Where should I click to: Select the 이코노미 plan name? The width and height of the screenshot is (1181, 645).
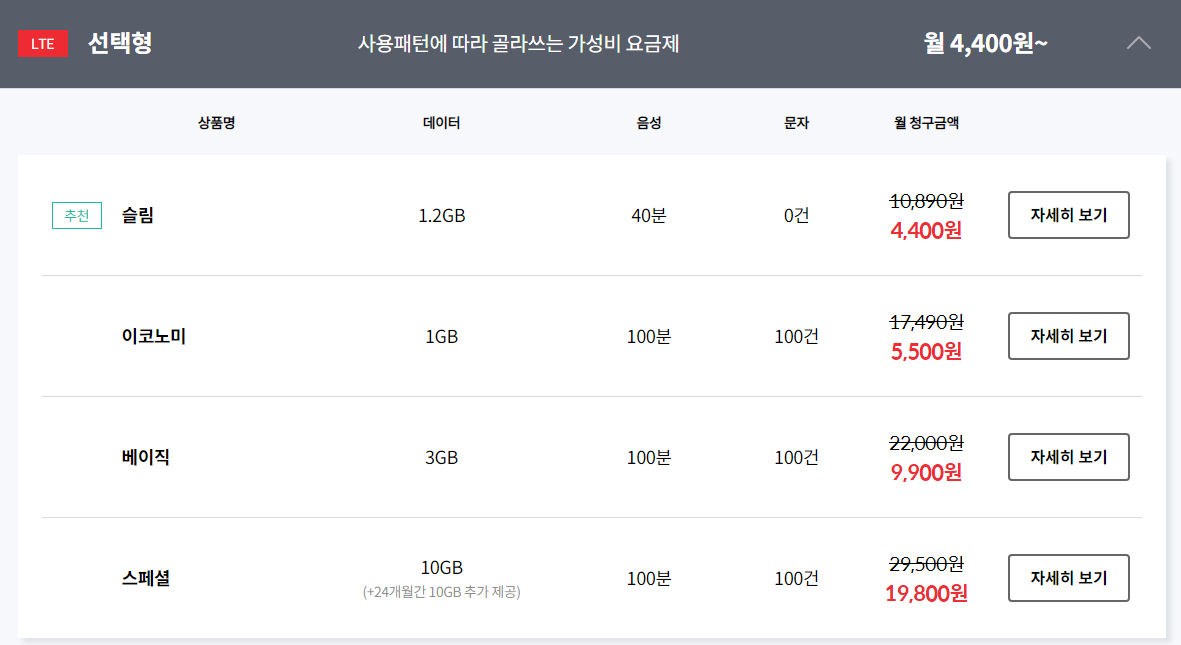pos(154,336)
